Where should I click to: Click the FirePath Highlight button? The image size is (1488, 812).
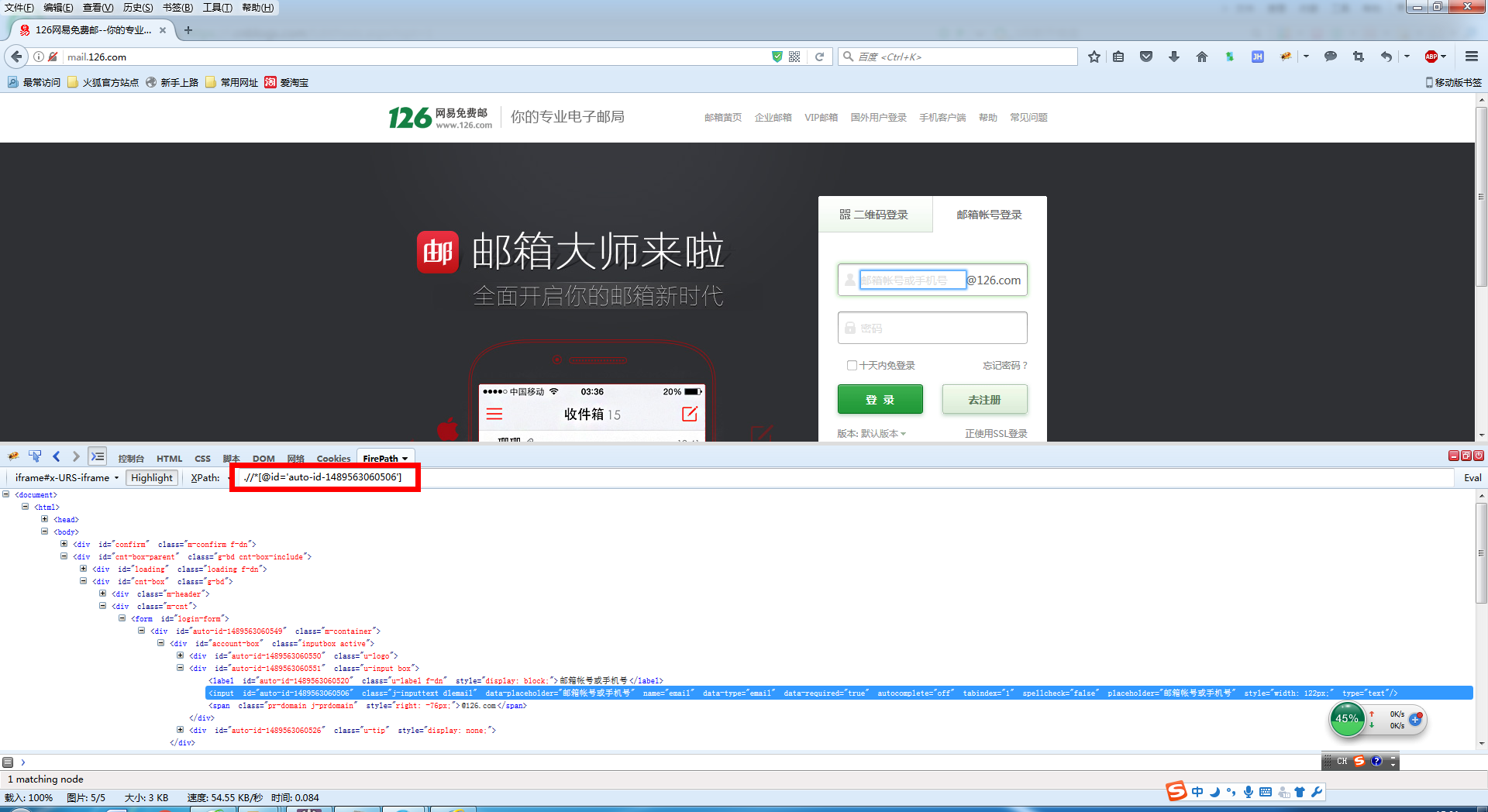(x=152, y=477)
